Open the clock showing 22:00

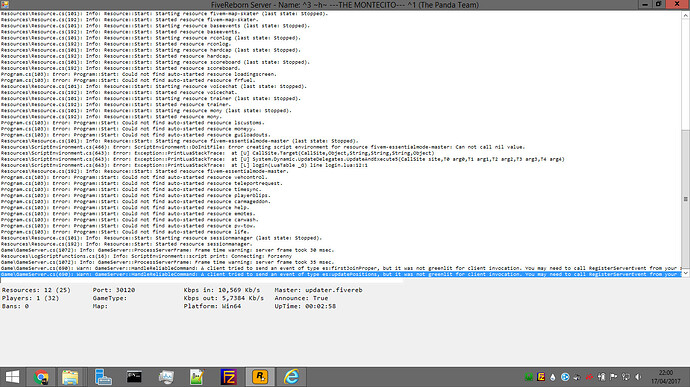coord(666,377)
